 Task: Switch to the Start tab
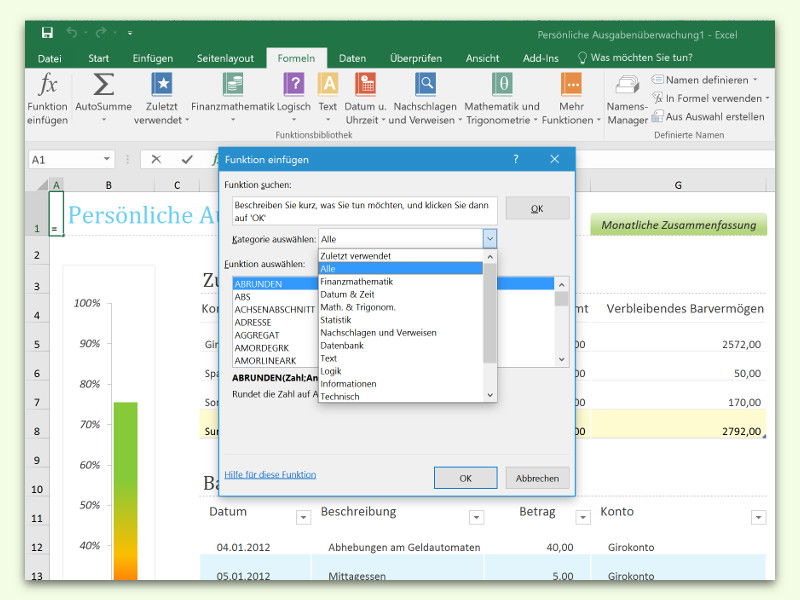(x=98, y=58)
